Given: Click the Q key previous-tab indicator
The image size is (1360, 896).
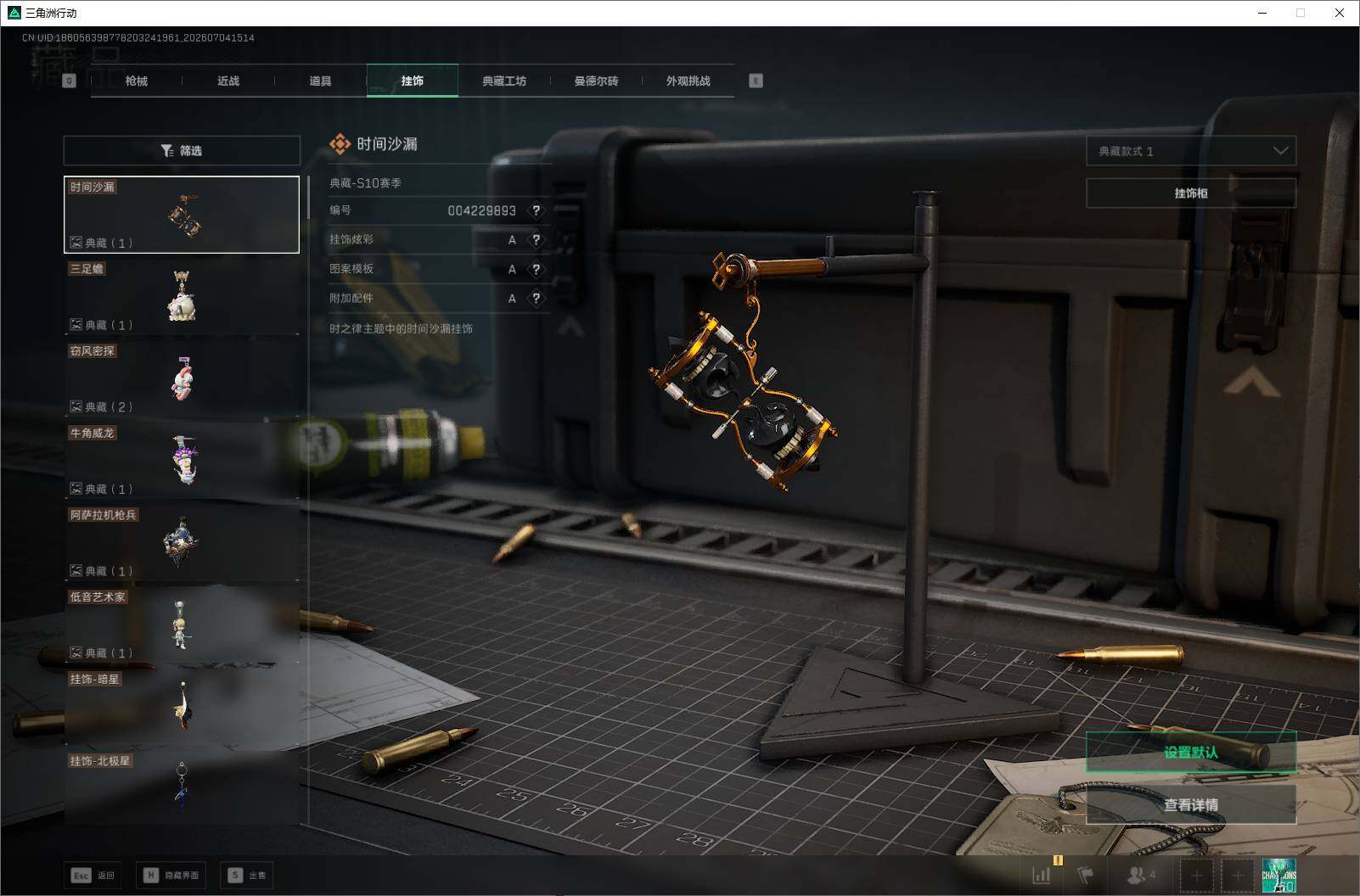Looking at the screenshot, I should pos(69,81).
